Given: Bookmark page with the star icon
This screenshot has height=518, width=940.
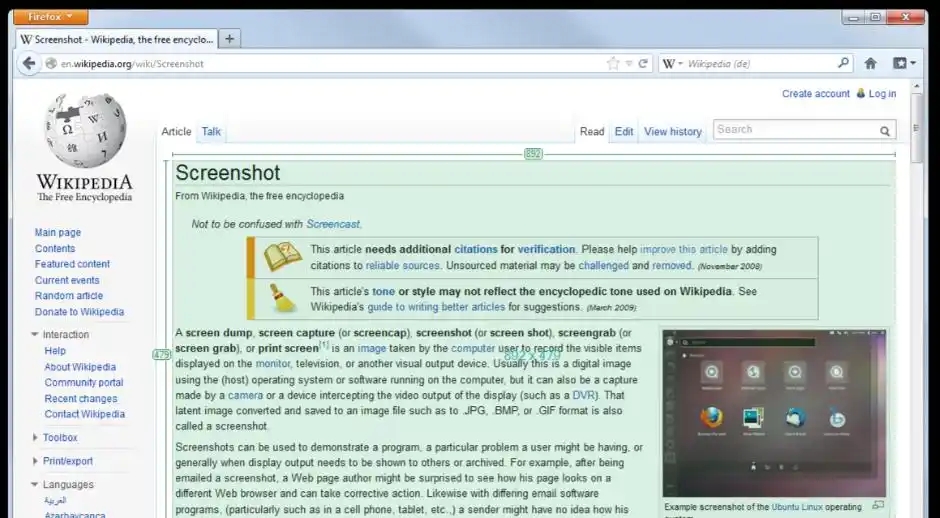Looking at the screenshot, I should pos(613,63).
